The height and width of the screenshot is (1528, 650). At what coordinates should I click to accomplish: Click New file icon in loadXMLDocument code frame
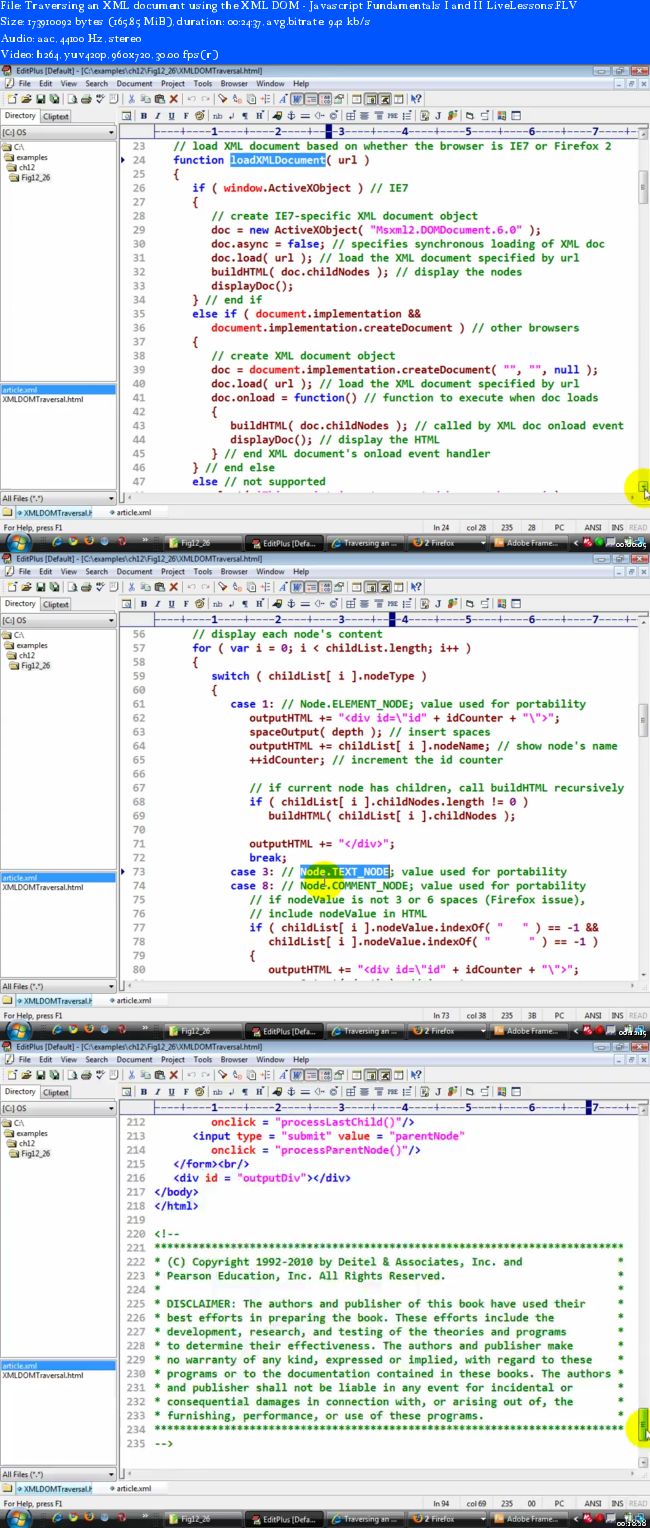click(x=10, y=99)
